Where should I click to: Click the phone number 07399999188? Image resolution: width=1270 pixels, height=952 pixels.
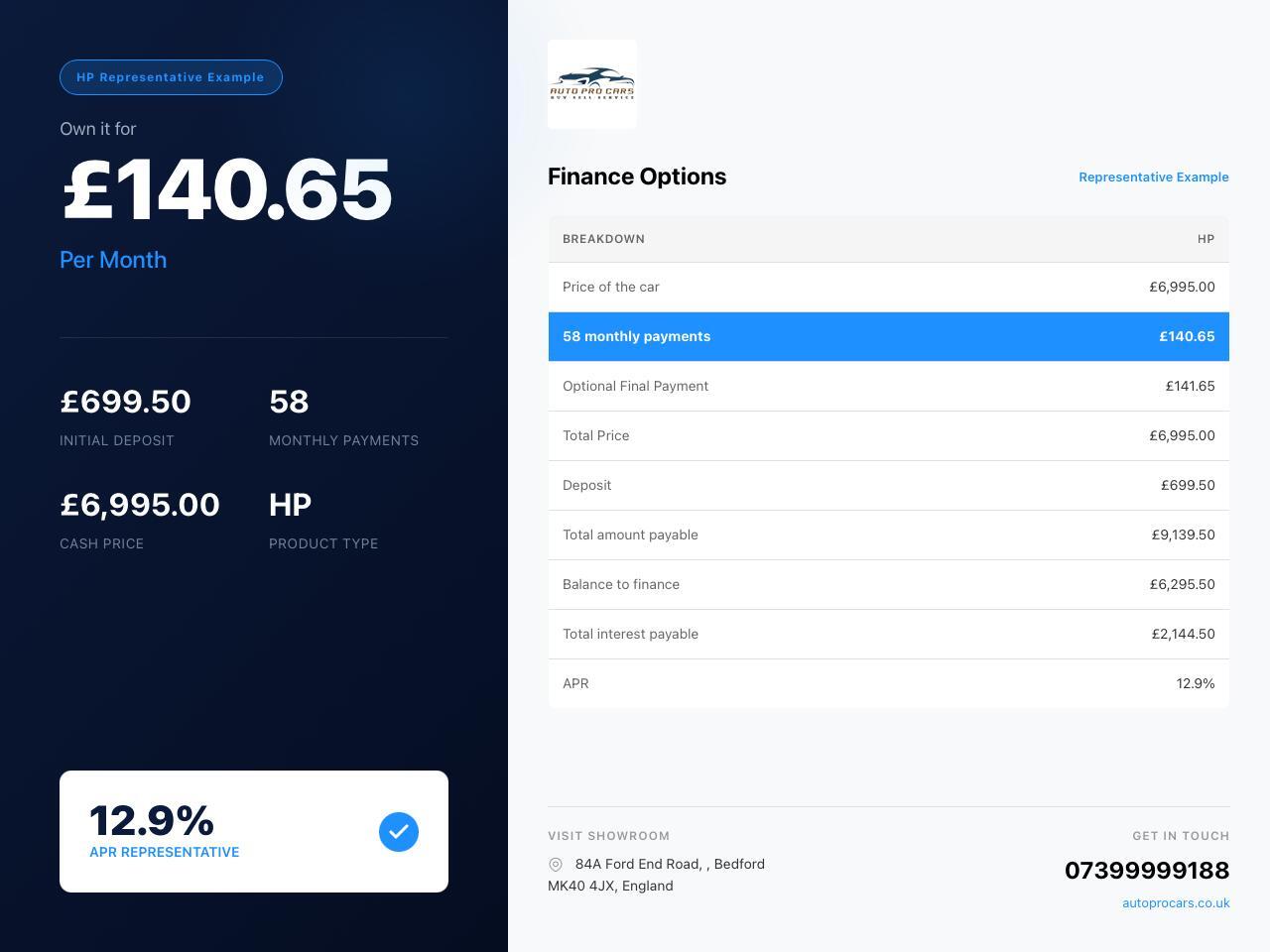[1146, 871]
